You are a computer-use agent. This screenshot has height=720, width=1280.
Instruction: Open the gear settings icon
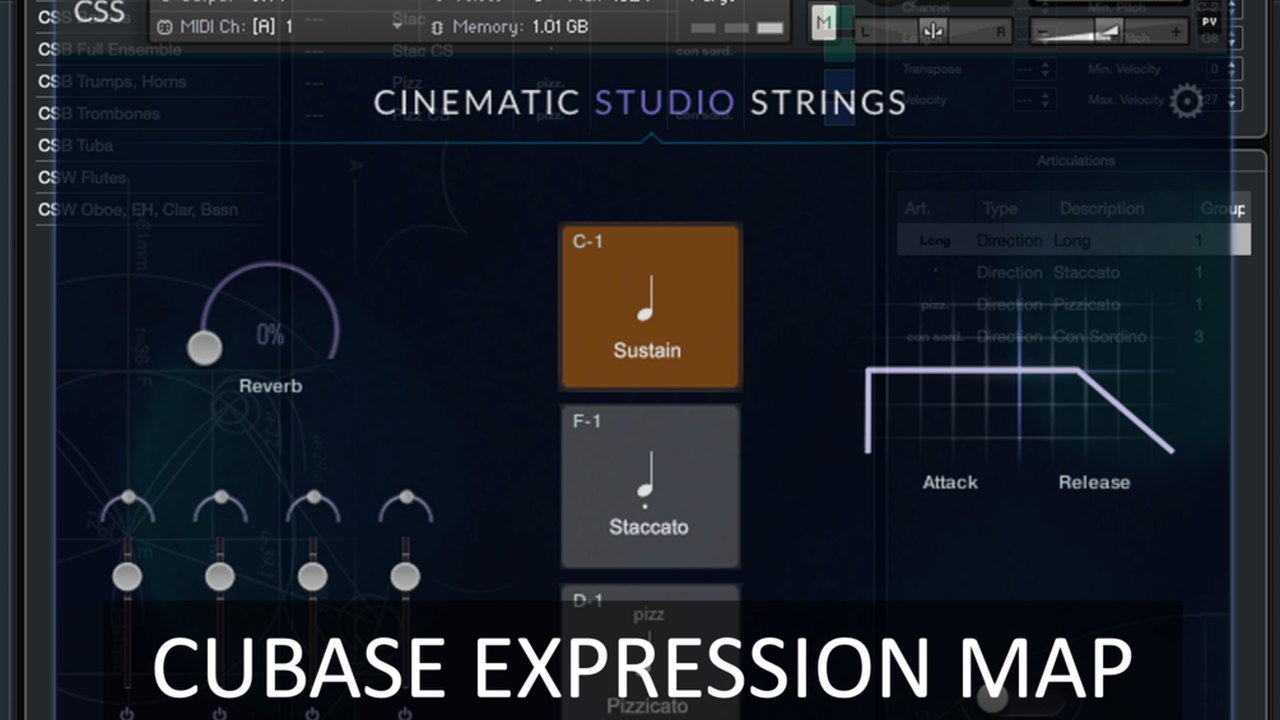pos(1186,102)
